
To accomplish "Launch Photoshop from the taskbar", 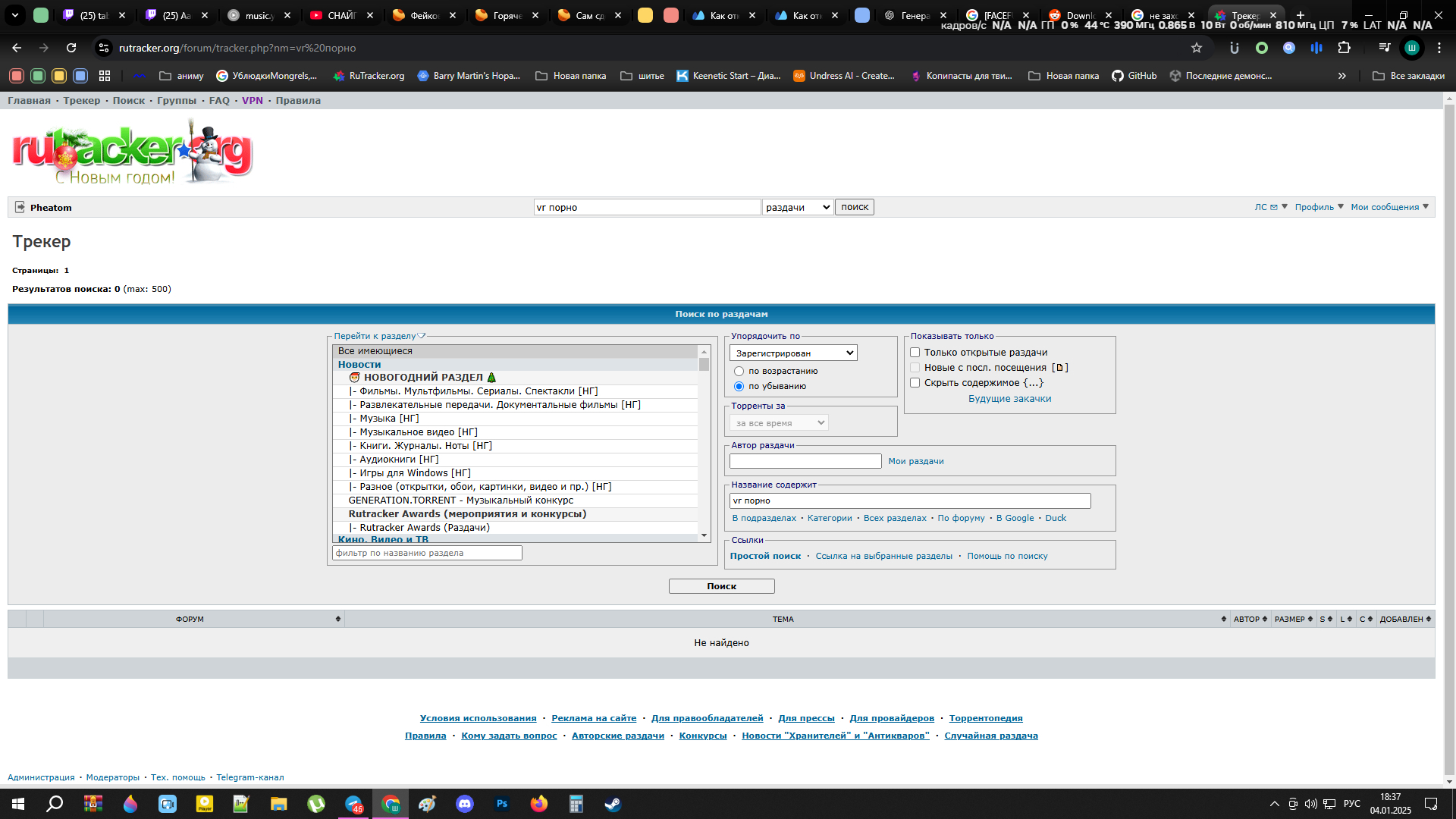I will coord(502,804).
